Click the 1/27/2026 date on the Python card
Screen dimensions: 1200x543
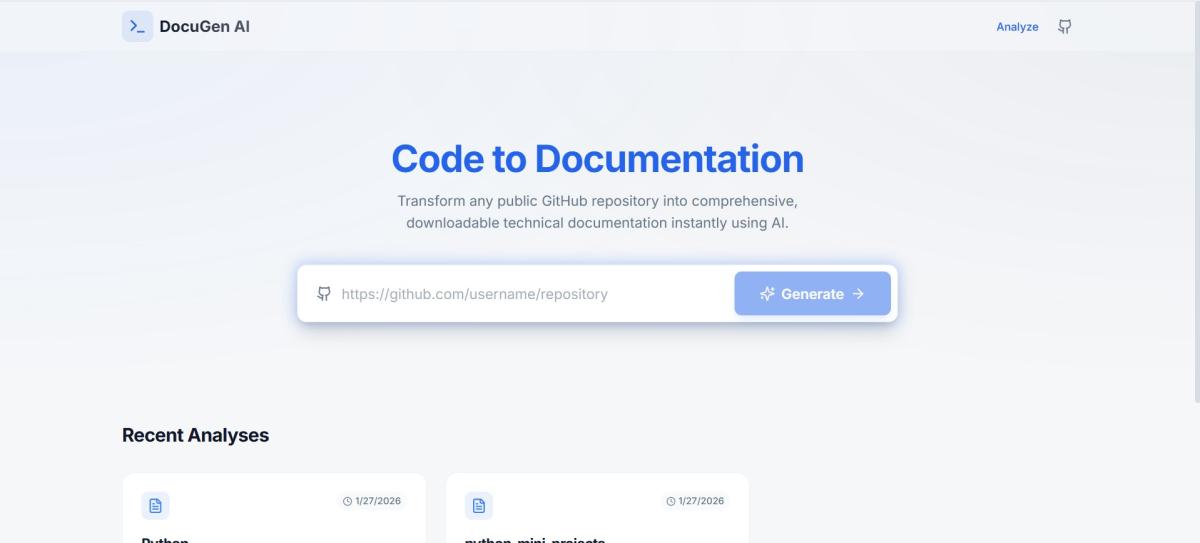pyautogui.click(x=378, y=501)
